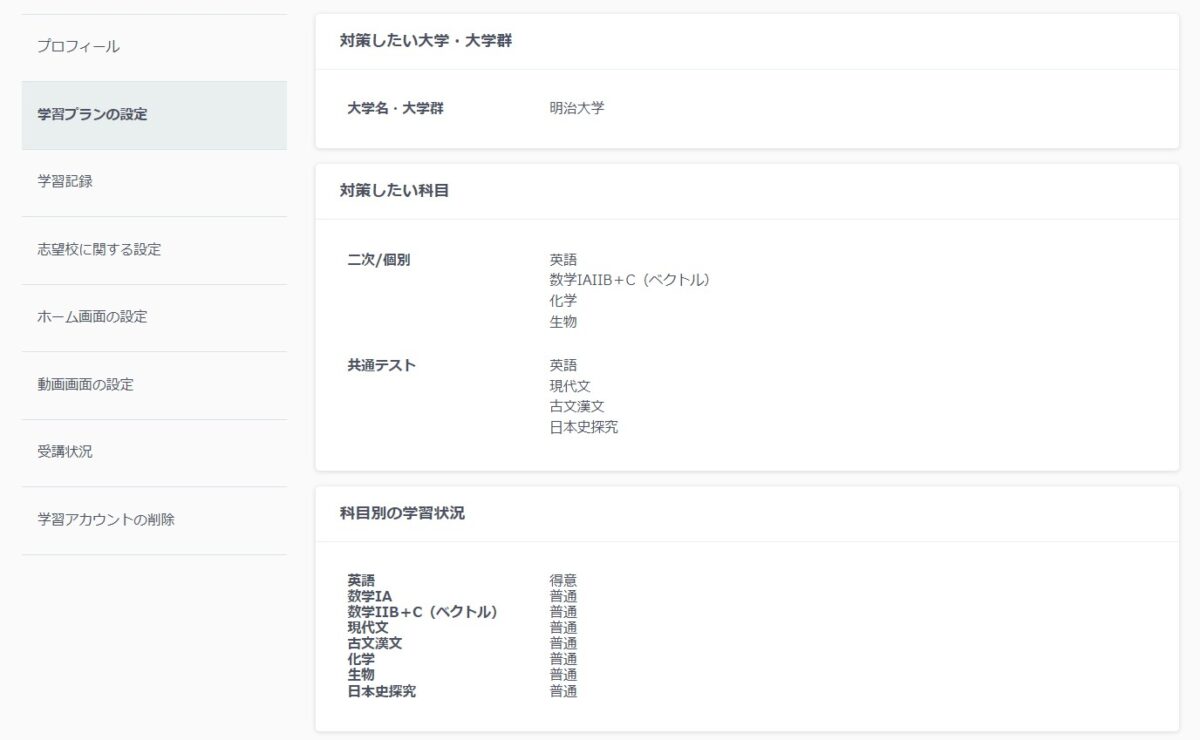Open the プロフィール sidebar menu item

(154, 47)
